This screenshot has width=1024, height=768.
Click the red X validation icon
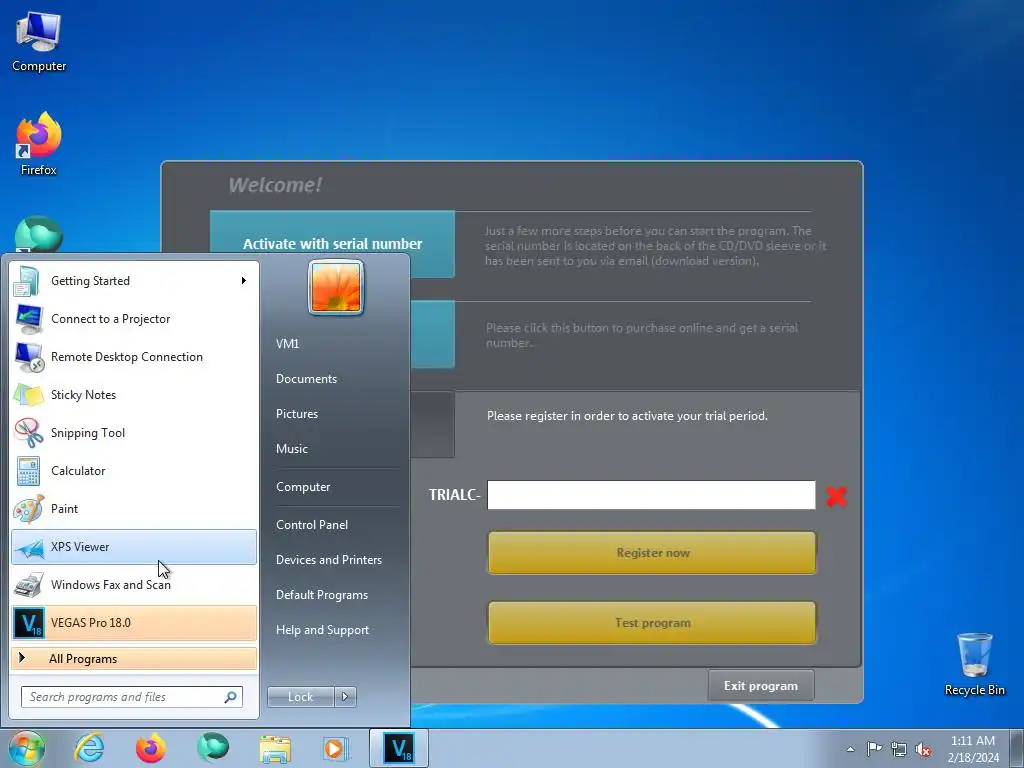click(837, 496)
